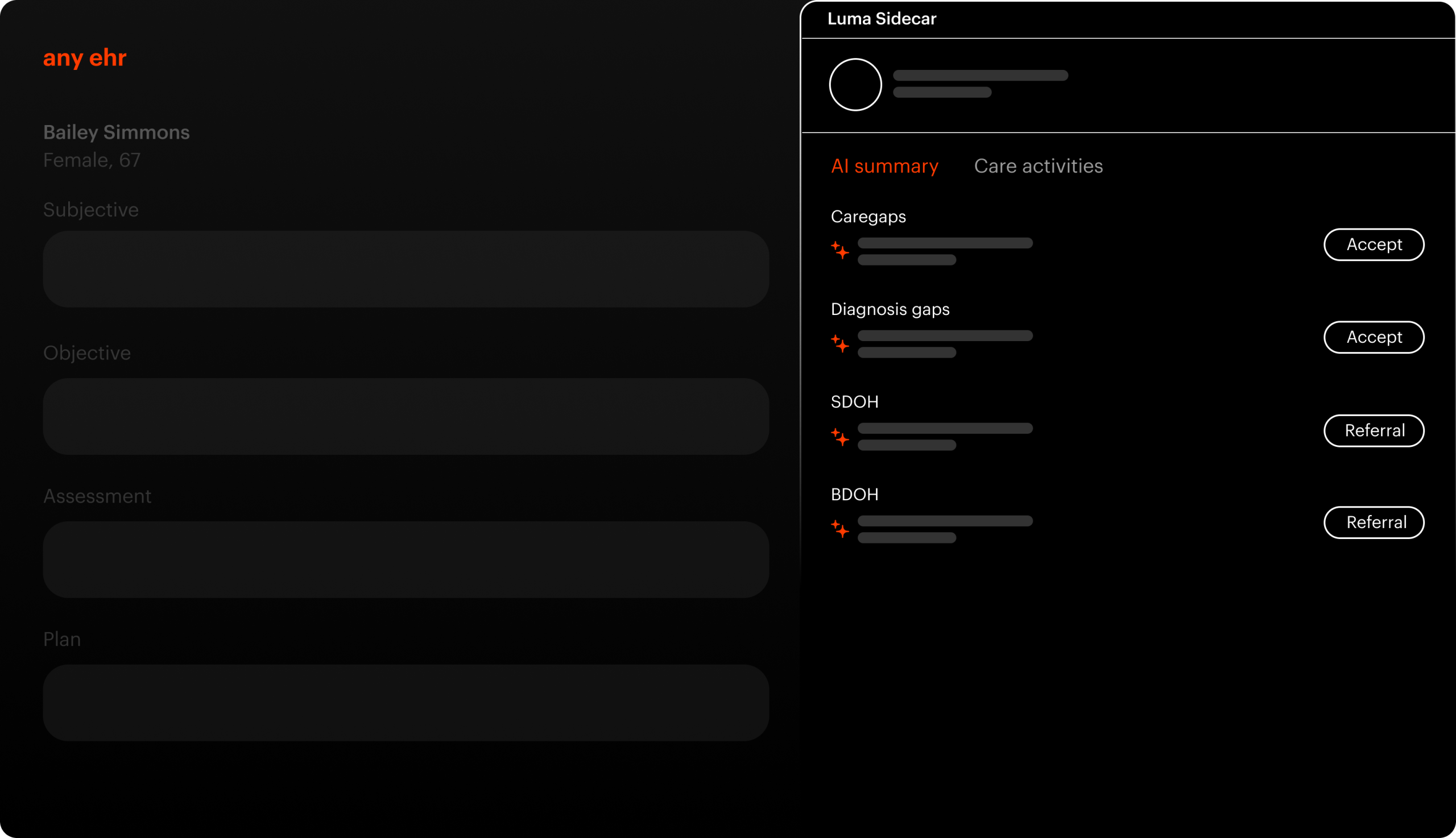The width and height of the screenshot is (1456, 838).
Task: Click the sparkle icon under BDOH
Action: [x=840, y=529]
